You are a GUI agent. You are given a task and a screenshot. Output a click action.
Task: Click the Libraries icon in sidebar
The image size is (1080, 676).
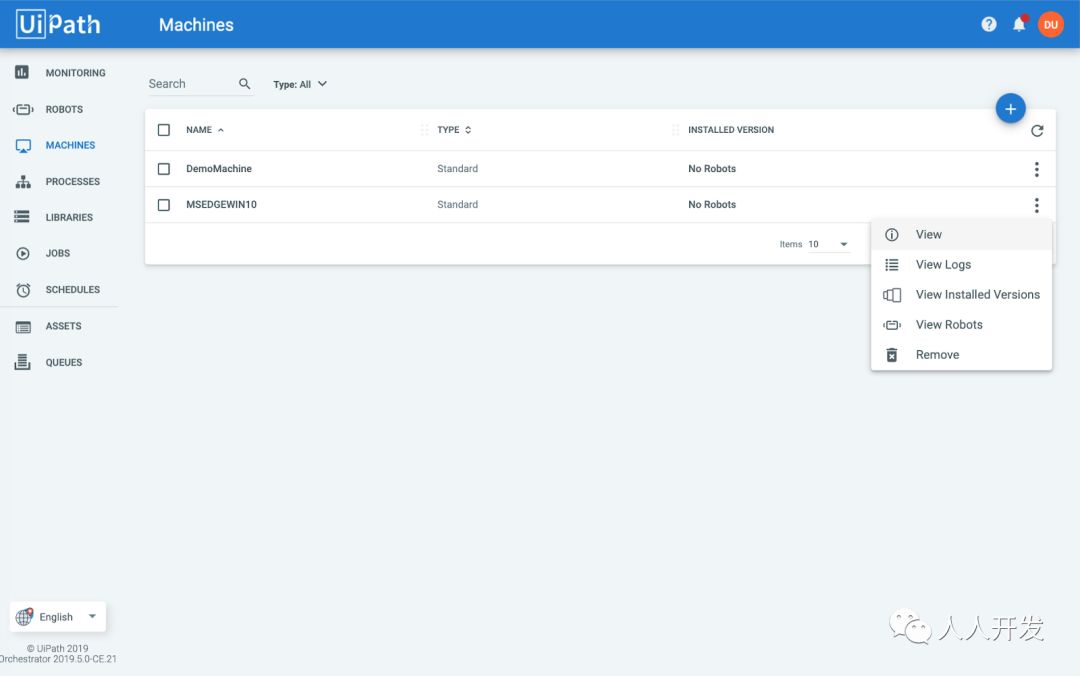click(x=22, y=217)
